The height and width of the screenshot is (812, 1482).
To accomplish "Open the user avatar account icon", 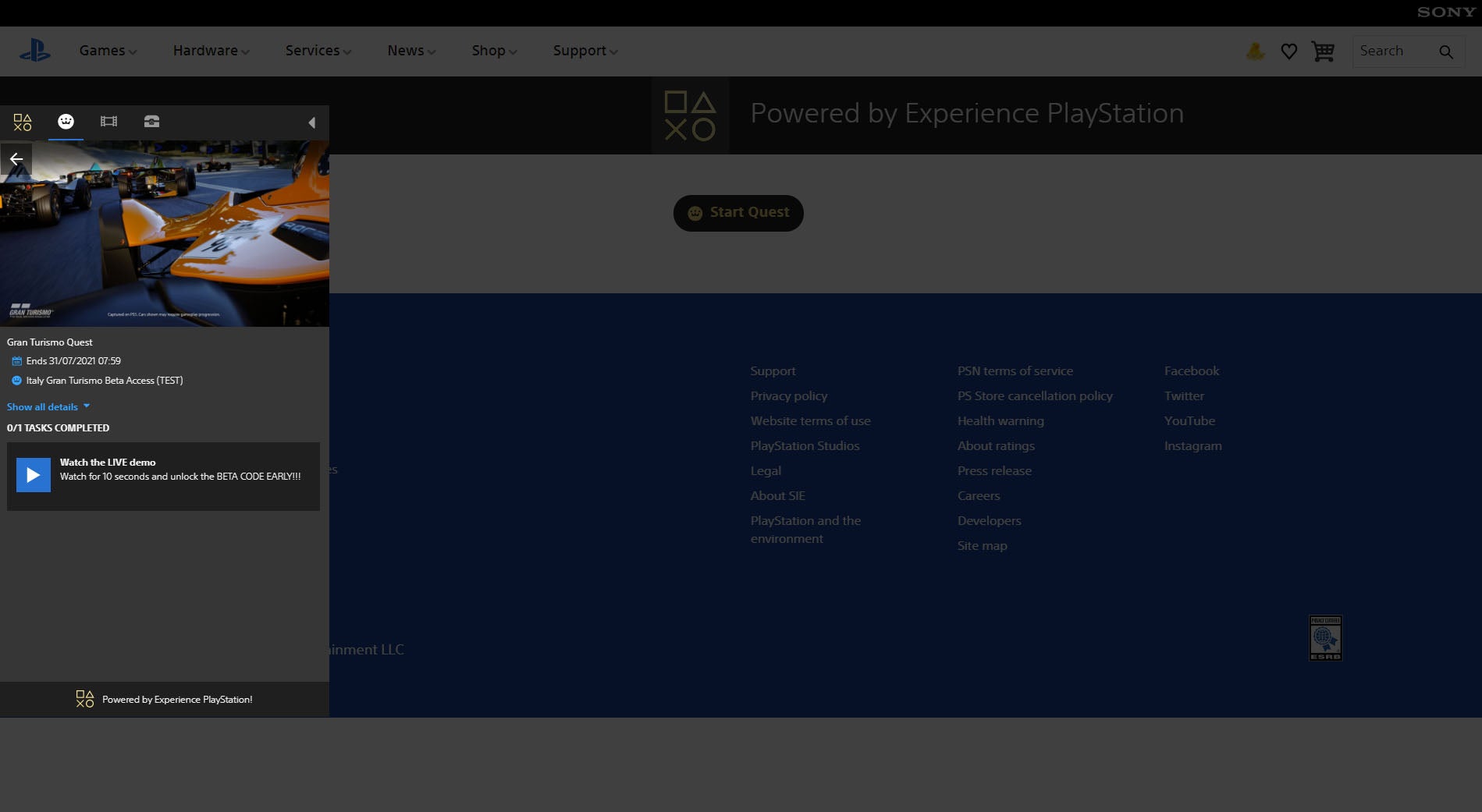I will tap(1255, 51).
